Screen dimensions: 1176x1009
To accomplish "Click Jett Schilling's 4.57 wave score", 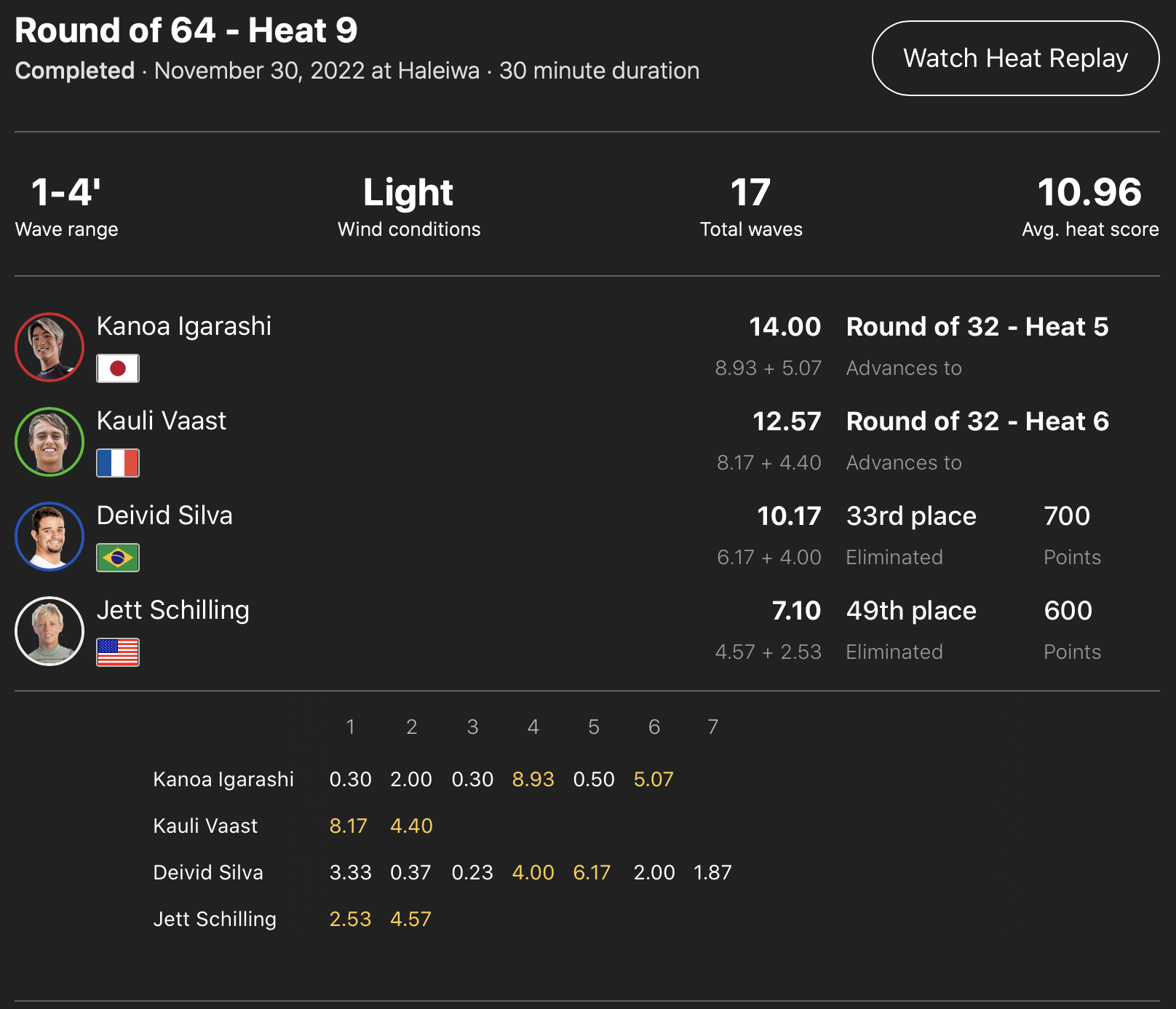I will pos(410,919).
